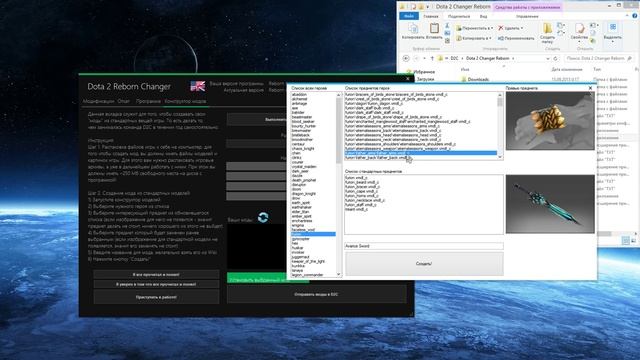Click the red Delete X in Explorer ribbon
This screenshot has height=360, width=640.
click(x=501, y=28)
